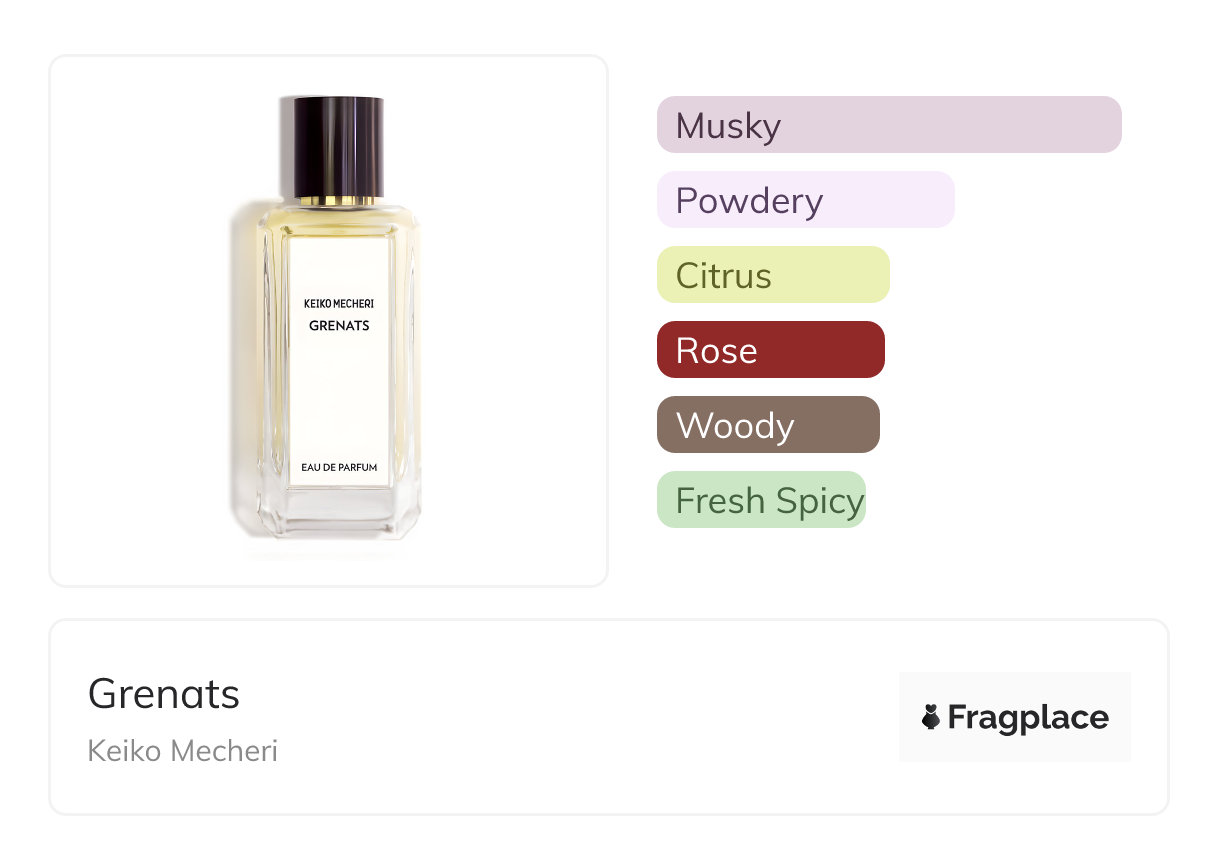The height and width of the screenshot is (864, 1218).
Task: Click the Fragplace wordmark text
Action: [x=1028, y=717]
